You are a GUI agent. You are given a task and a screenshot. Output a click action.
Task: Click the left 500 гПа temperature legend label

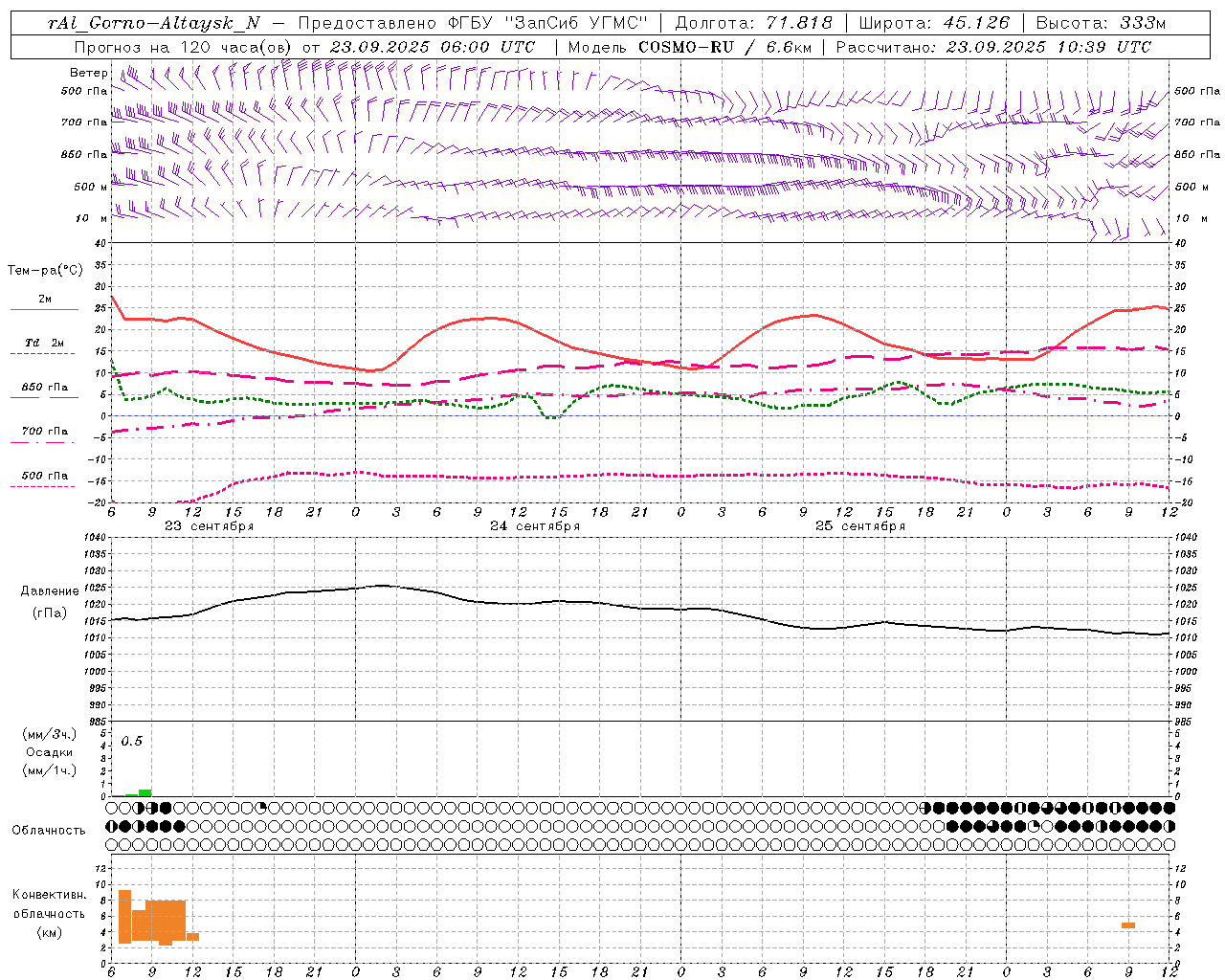point(45,476)
